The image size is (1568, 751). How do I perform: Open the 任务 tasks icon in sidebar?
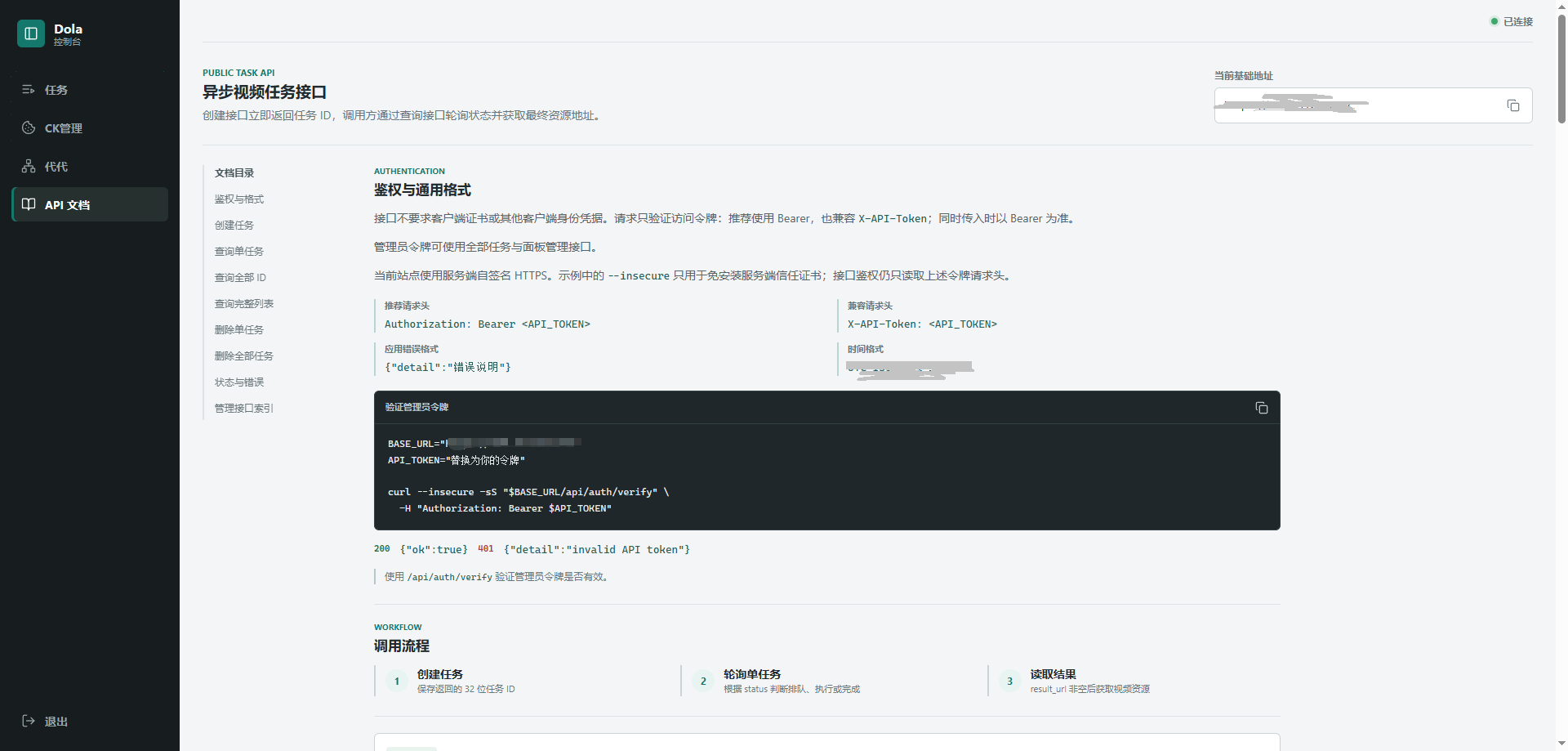[29, 90]
